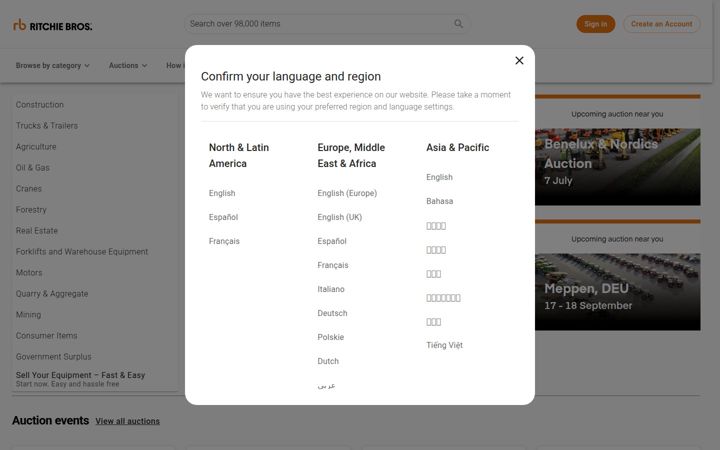Click the Ritchie Bros. logo

pos(52,26)
